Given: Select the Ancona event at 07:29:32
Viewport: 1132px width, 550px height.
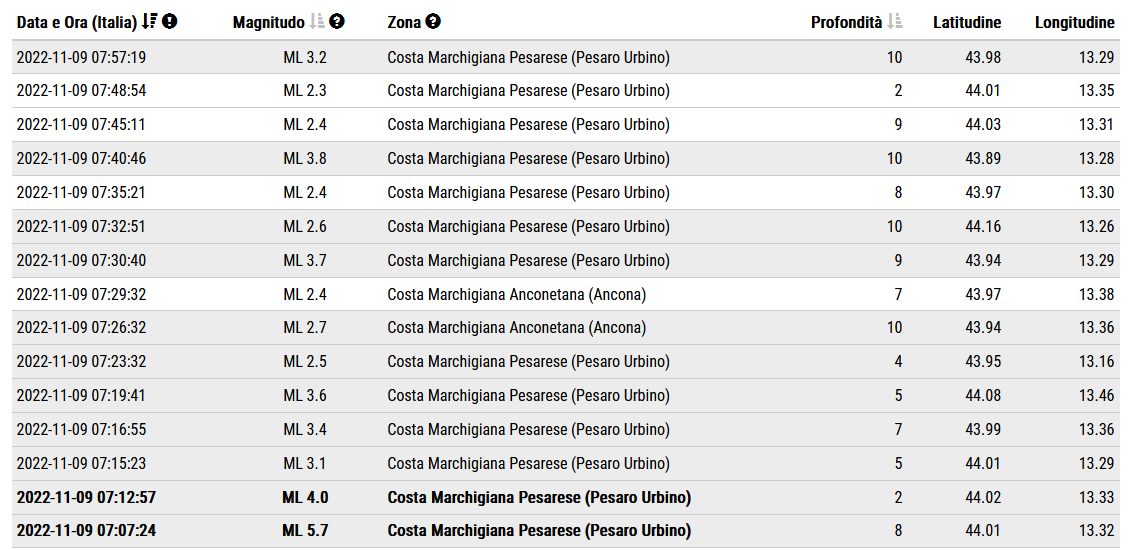Looking at the screenshot, I should (x=566, y=294).
